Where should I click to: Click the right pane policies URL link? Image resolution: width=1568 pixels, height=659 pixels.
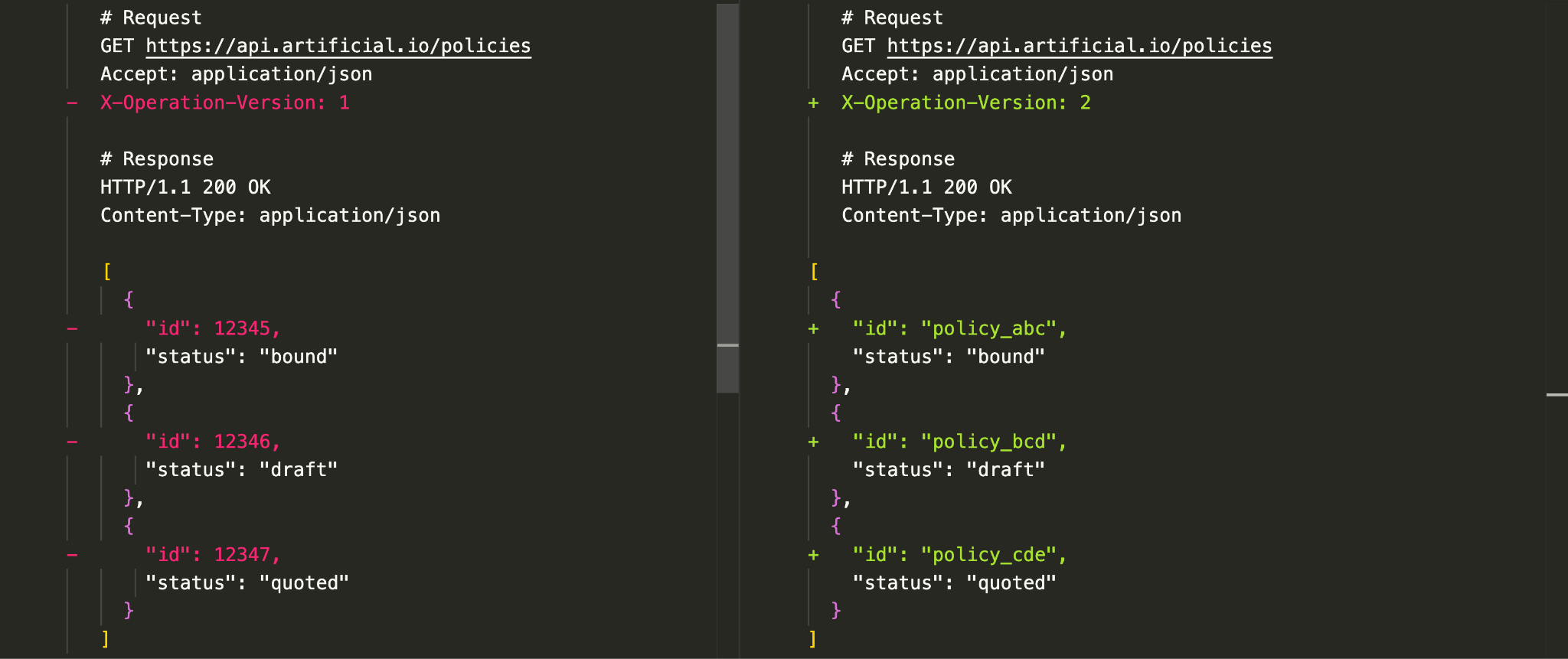[x=1079, y=46]
